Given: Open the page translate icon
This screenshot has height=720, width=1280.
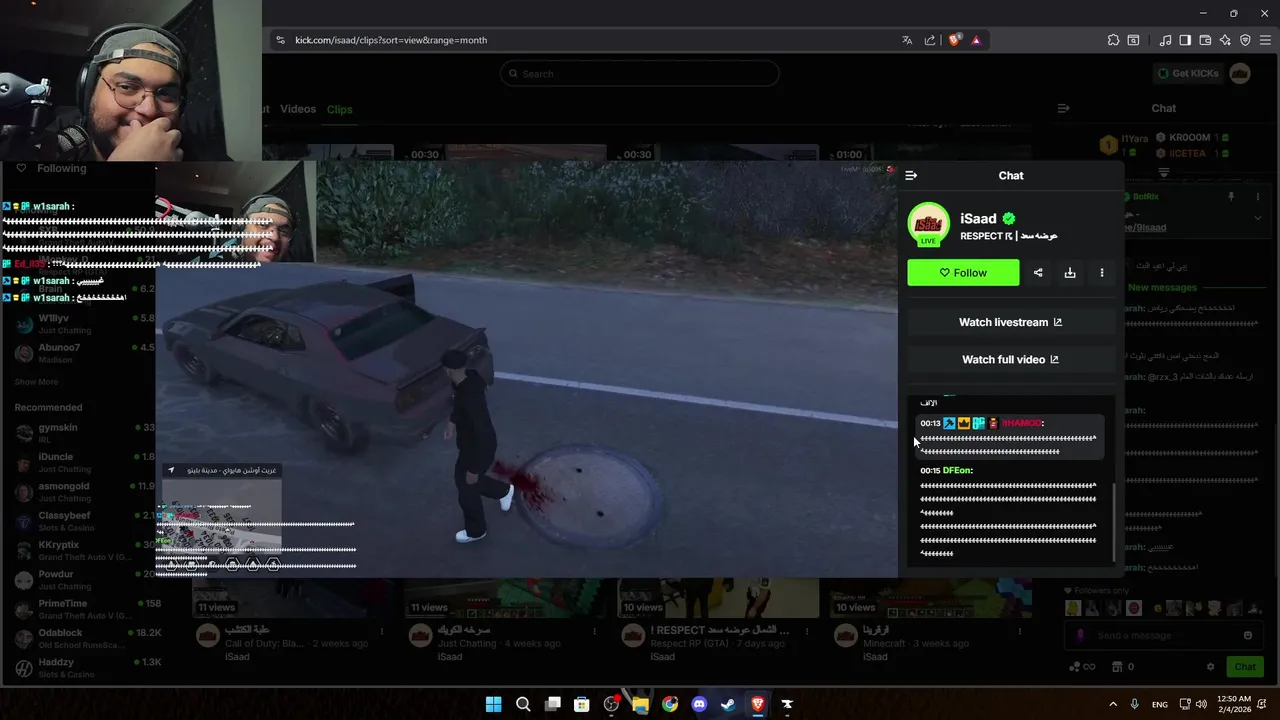Looking at the screenshot, I should tap(907, 40).
